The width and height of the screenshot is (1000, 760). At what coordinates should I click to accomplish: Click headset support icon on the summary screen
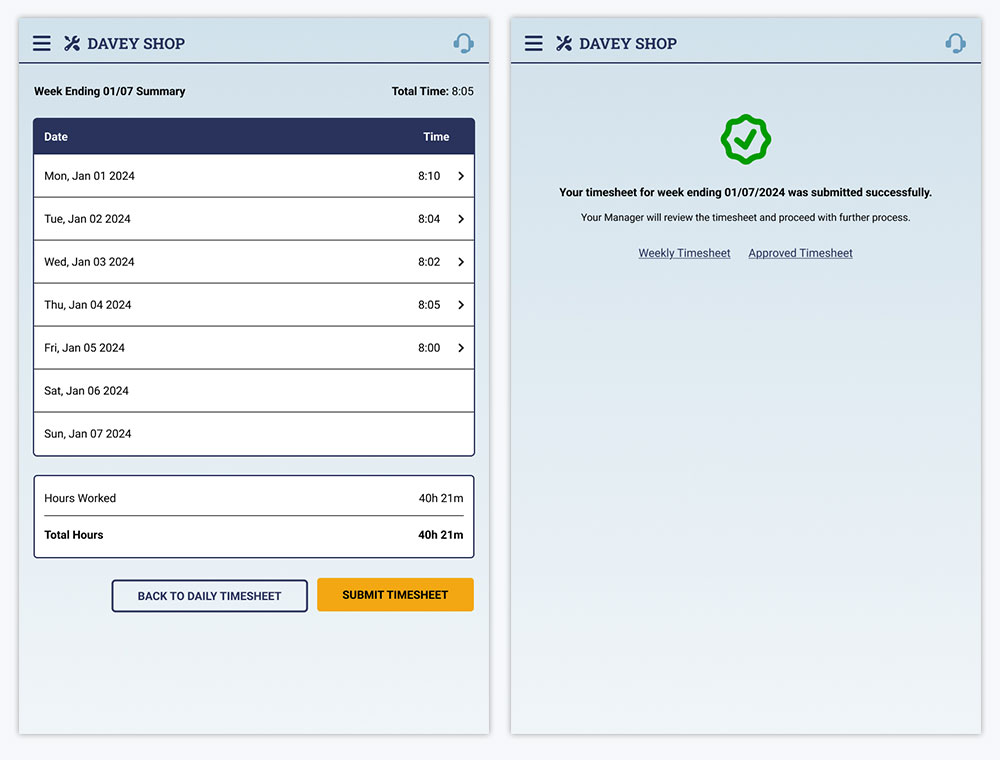click(463, 43)
